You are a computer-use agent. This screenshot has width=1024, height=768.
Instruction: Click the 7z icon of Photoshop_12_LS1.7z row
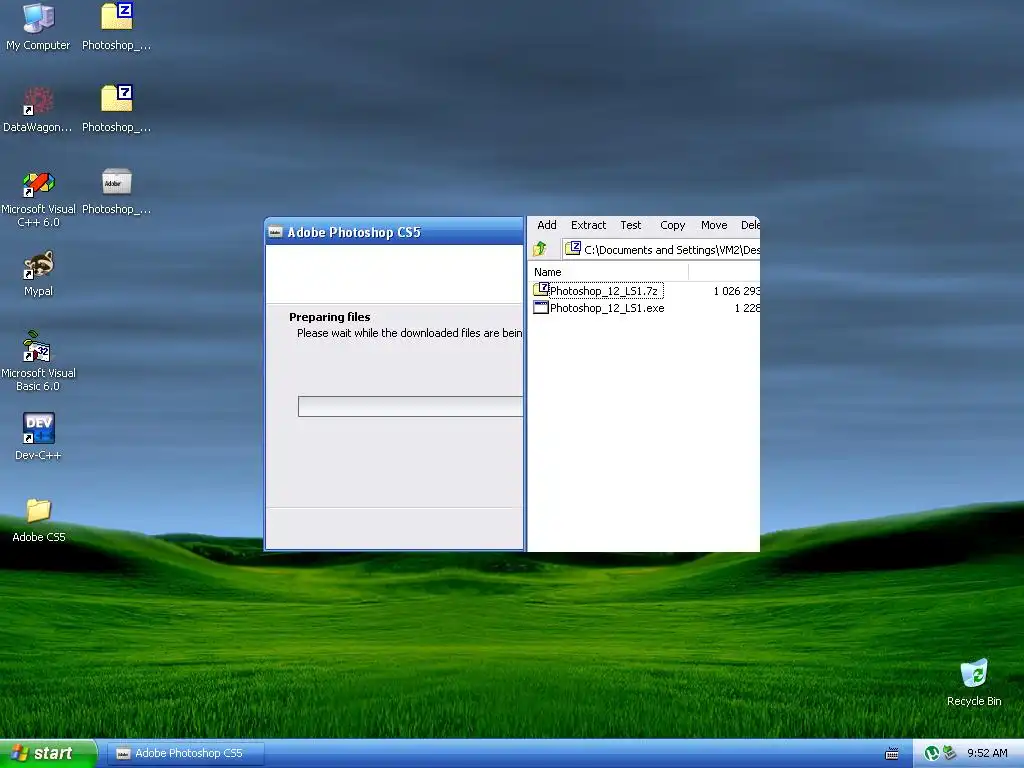[x=541, y=289]
